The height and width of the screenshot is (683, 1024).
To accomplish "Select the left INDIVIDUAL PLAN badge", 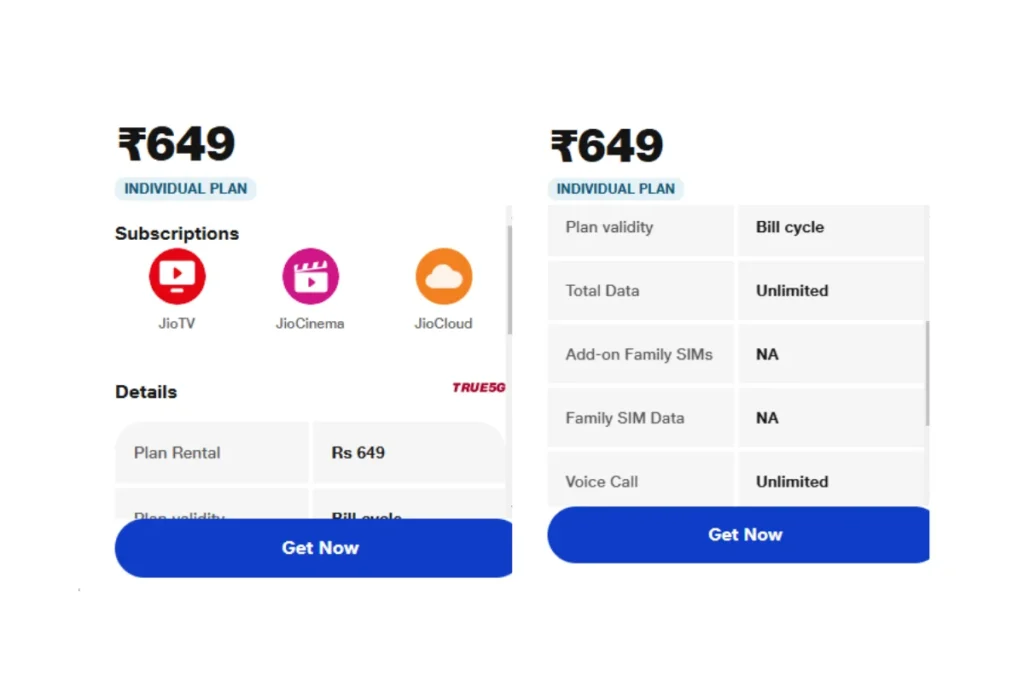I will [185, 189].
